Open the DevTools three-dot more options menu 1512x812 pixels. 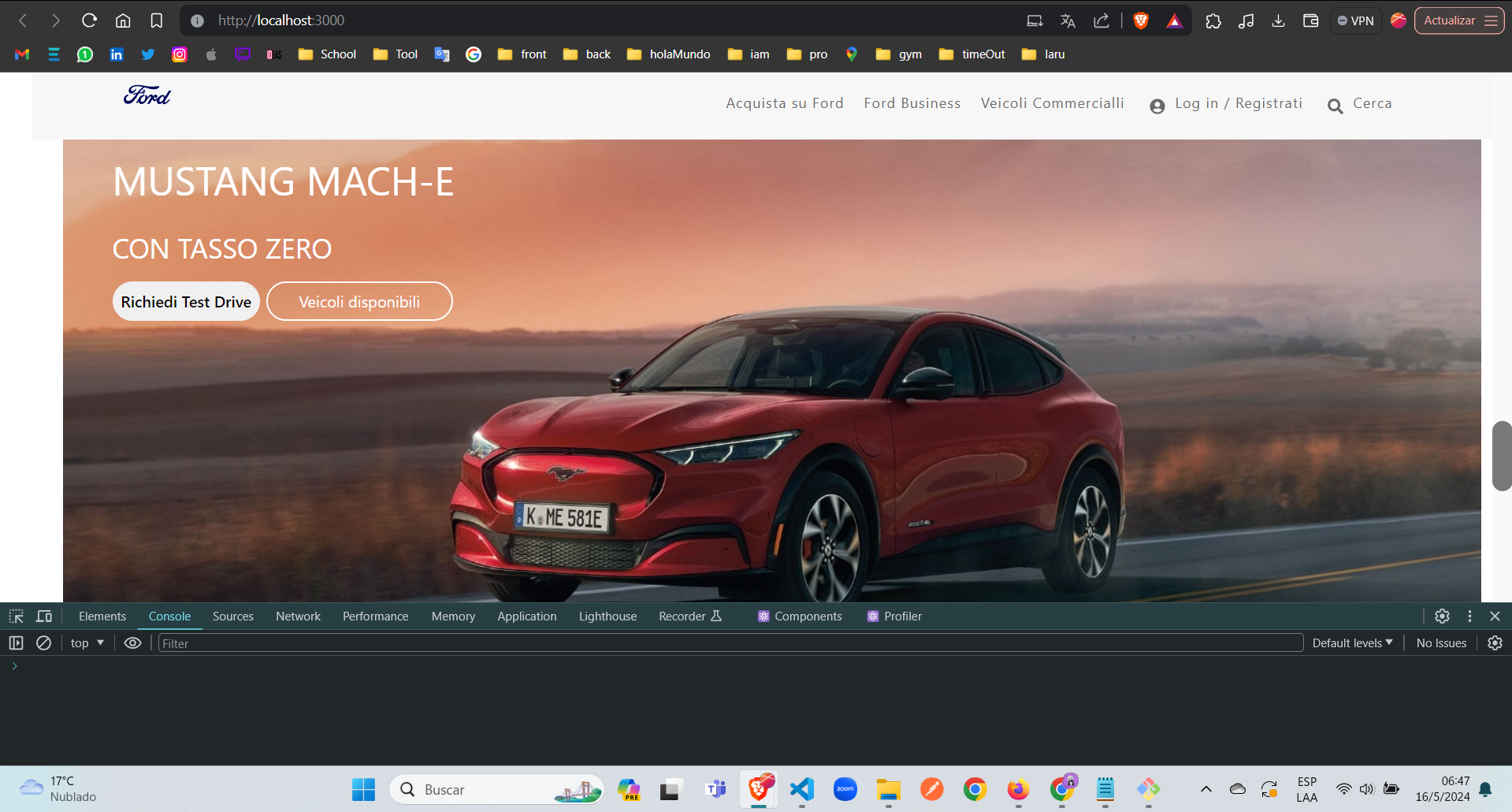point(1469,616)
